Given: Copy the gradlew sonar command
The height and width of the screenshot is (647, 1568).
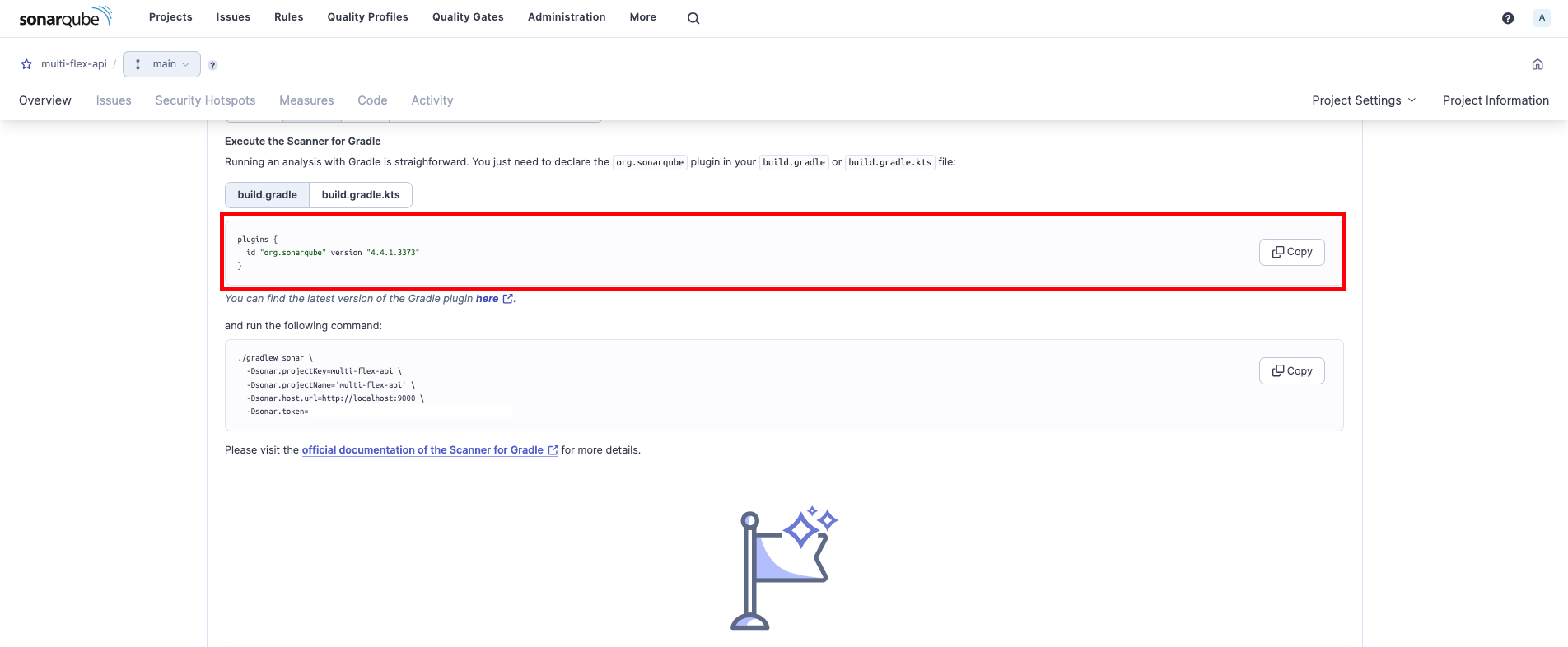Looking at the screenshot, I should point(1291,371).
